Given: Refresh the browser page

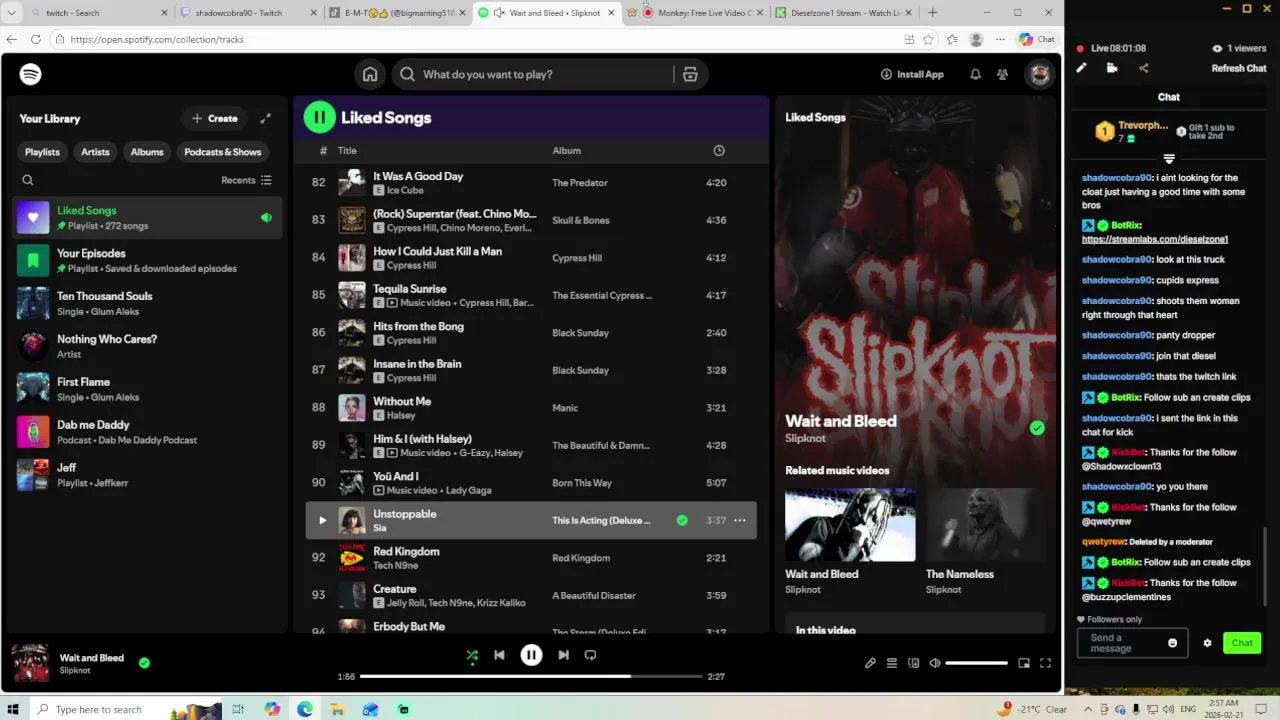Looking at the screenshot, I should [x=35, y=39].
